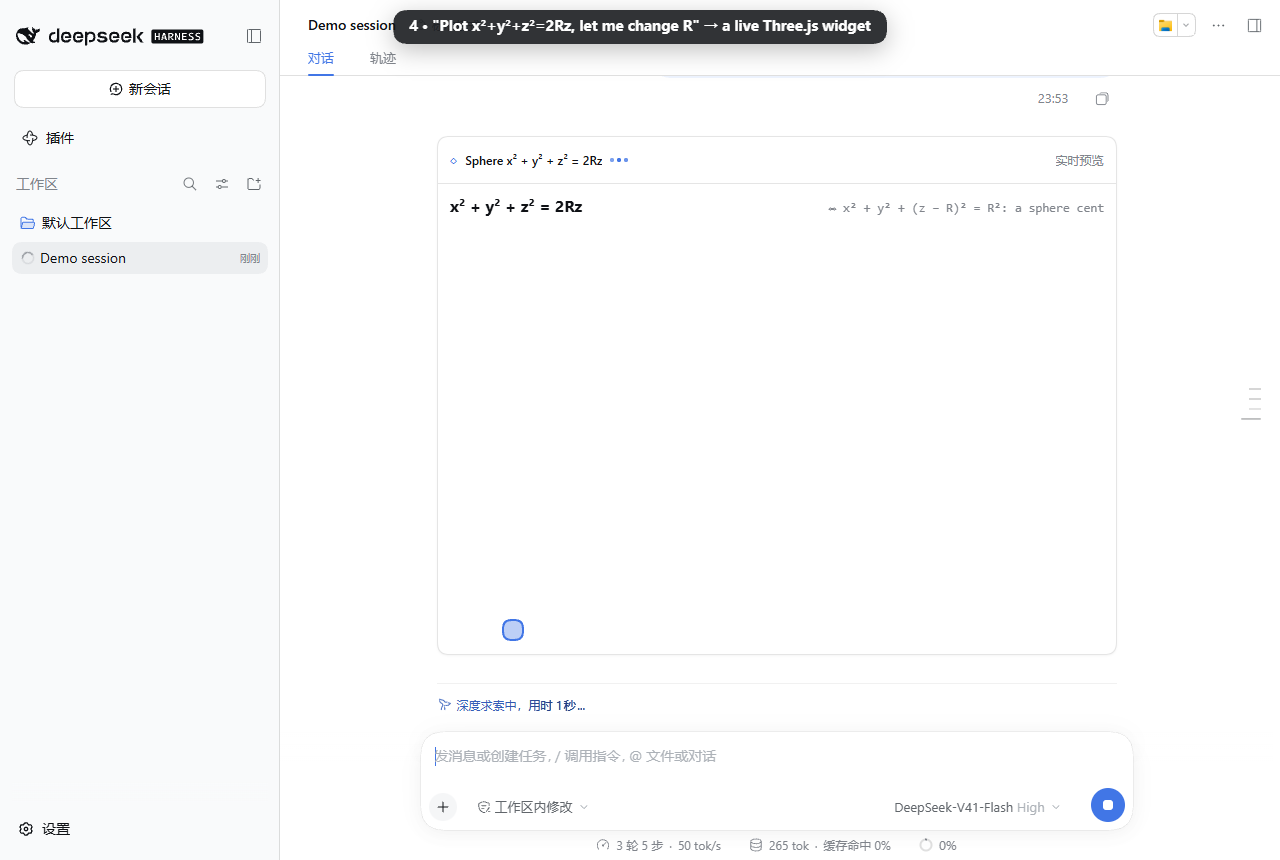1280x860 pixels.
Task: Create a new workspace folder
Action: [254, 184]
